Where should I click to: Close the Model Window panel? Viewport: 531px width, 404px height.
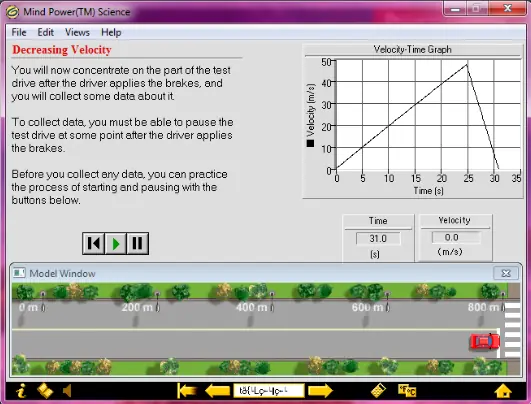[x=506, y=273]
